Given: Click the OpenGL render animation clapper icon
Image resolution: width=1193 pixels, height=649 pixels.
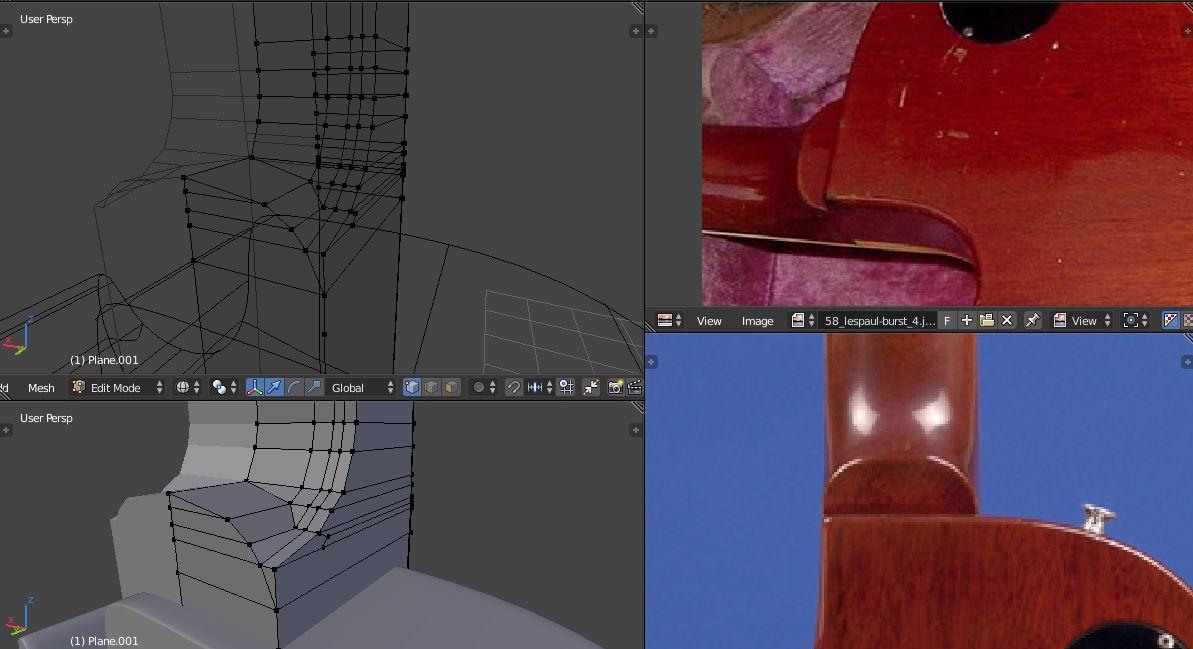Looking at the screenshot, I should (635, 387).
